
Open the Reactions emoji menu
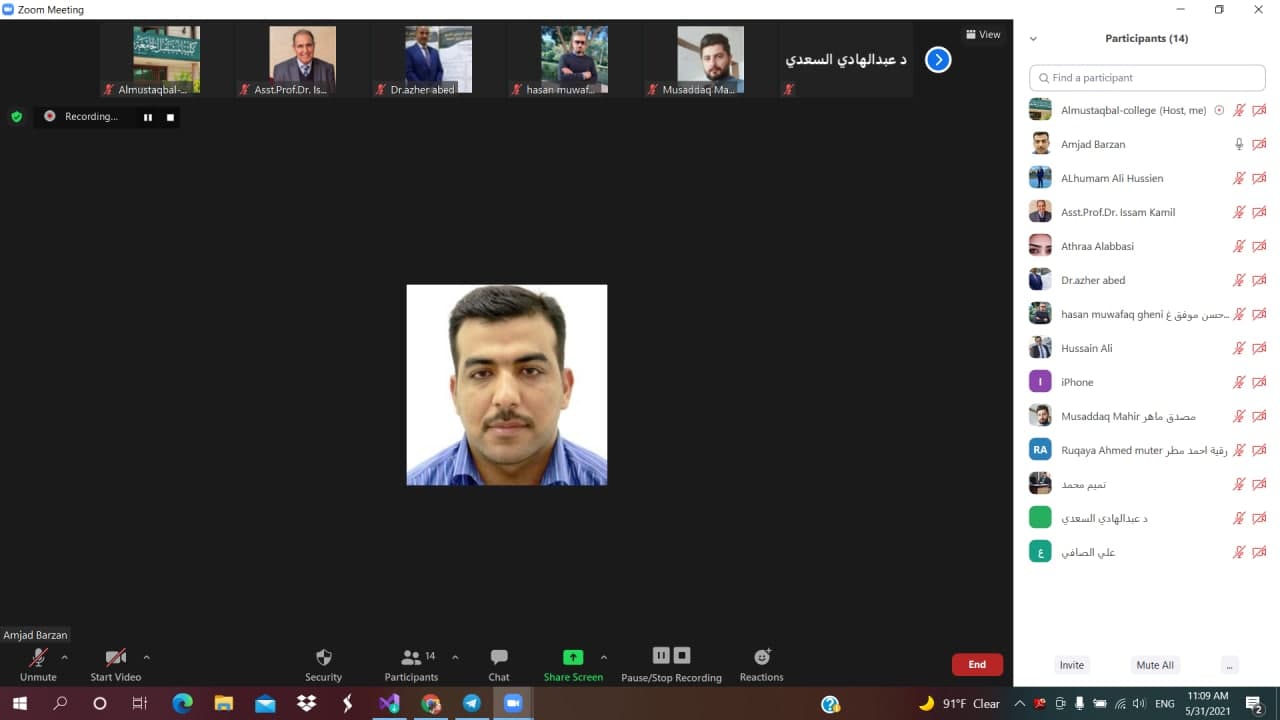click(762, 664)
